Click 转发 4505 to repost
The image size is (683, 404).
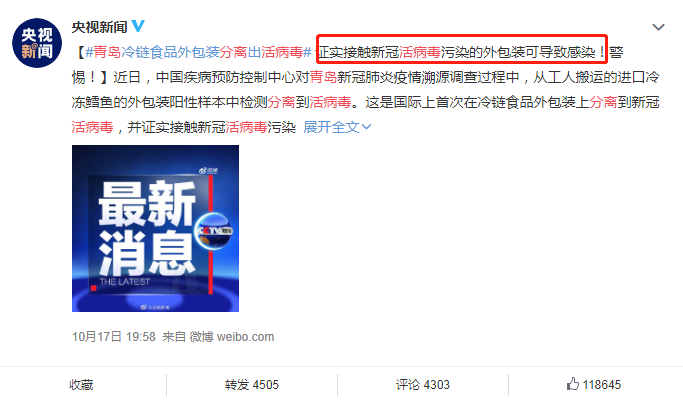coord(252,385)
